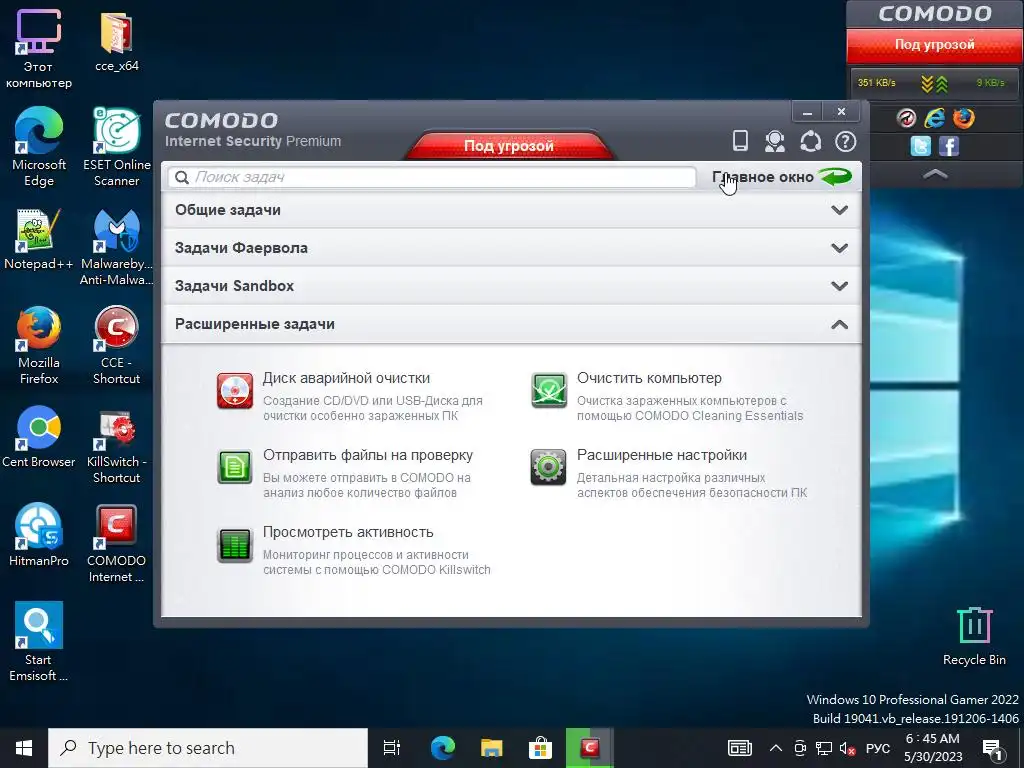1024x768 pixels.
Task: Click the update arrows icon in Comodo header
Action: click(810, 141)
